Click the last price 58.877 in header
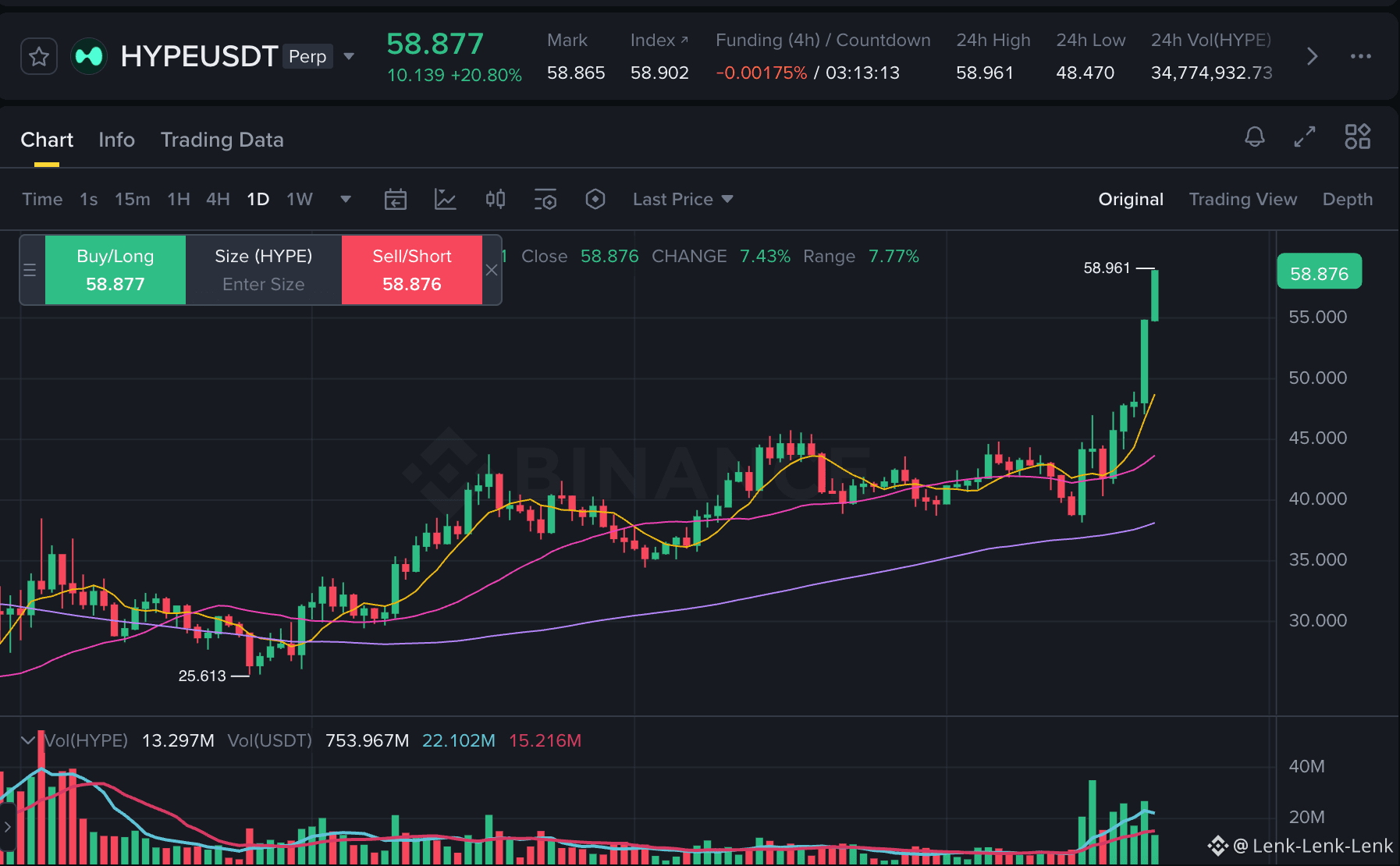This screenshot has width=1400, height=866. [435, 44]
